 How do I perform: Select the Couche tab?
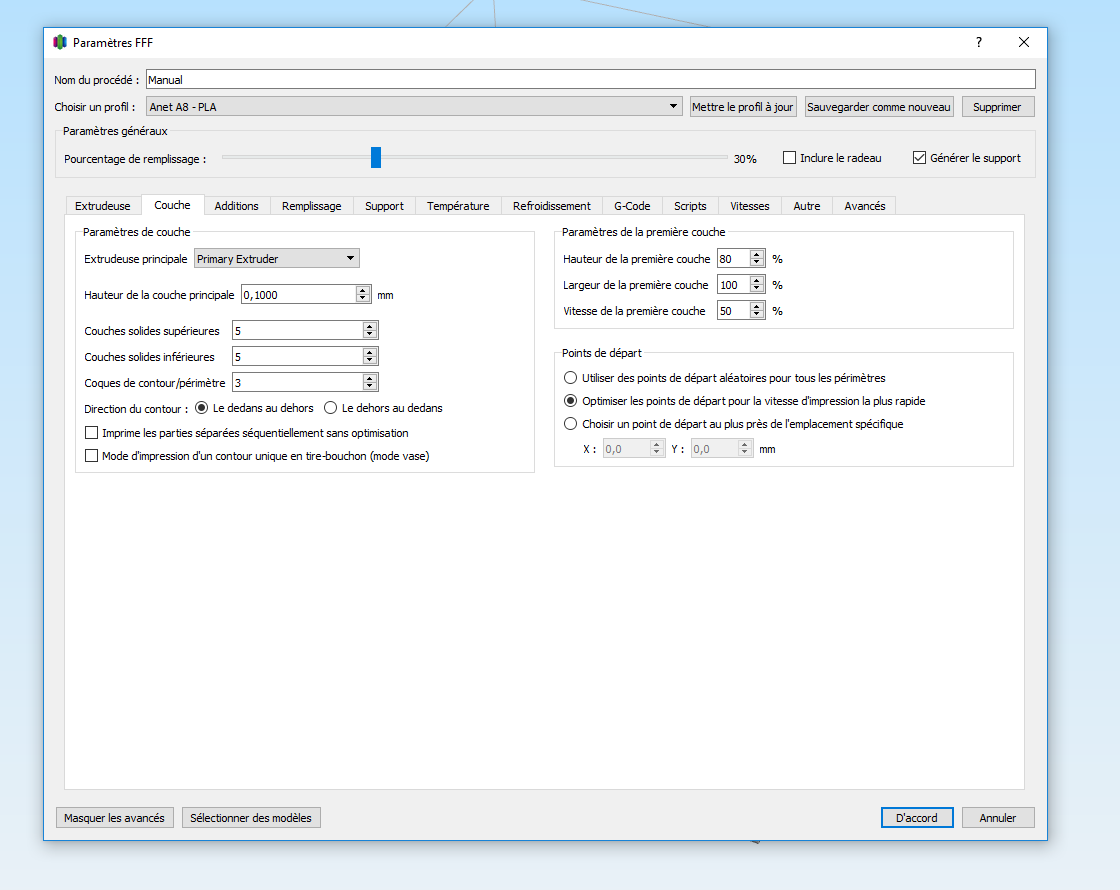172,205
